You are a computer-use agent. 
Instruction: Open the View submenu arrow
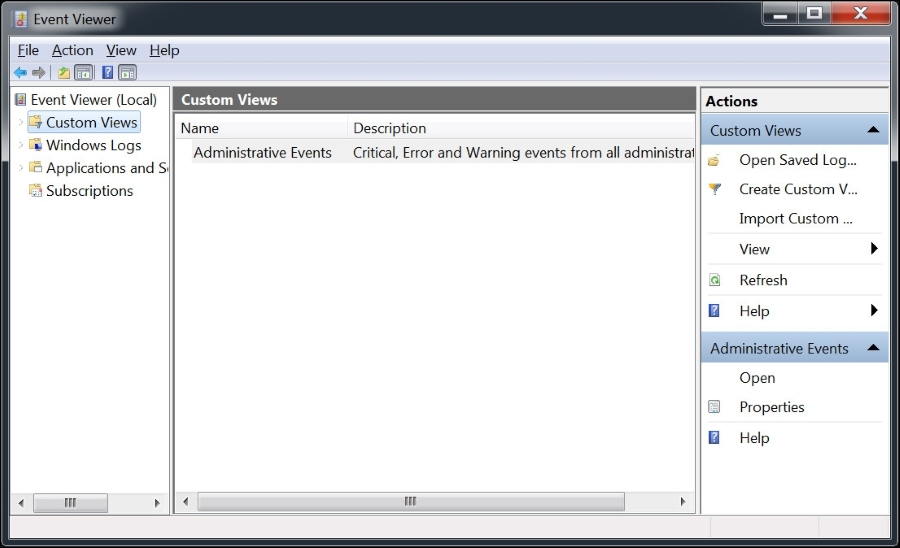point(874,248)
